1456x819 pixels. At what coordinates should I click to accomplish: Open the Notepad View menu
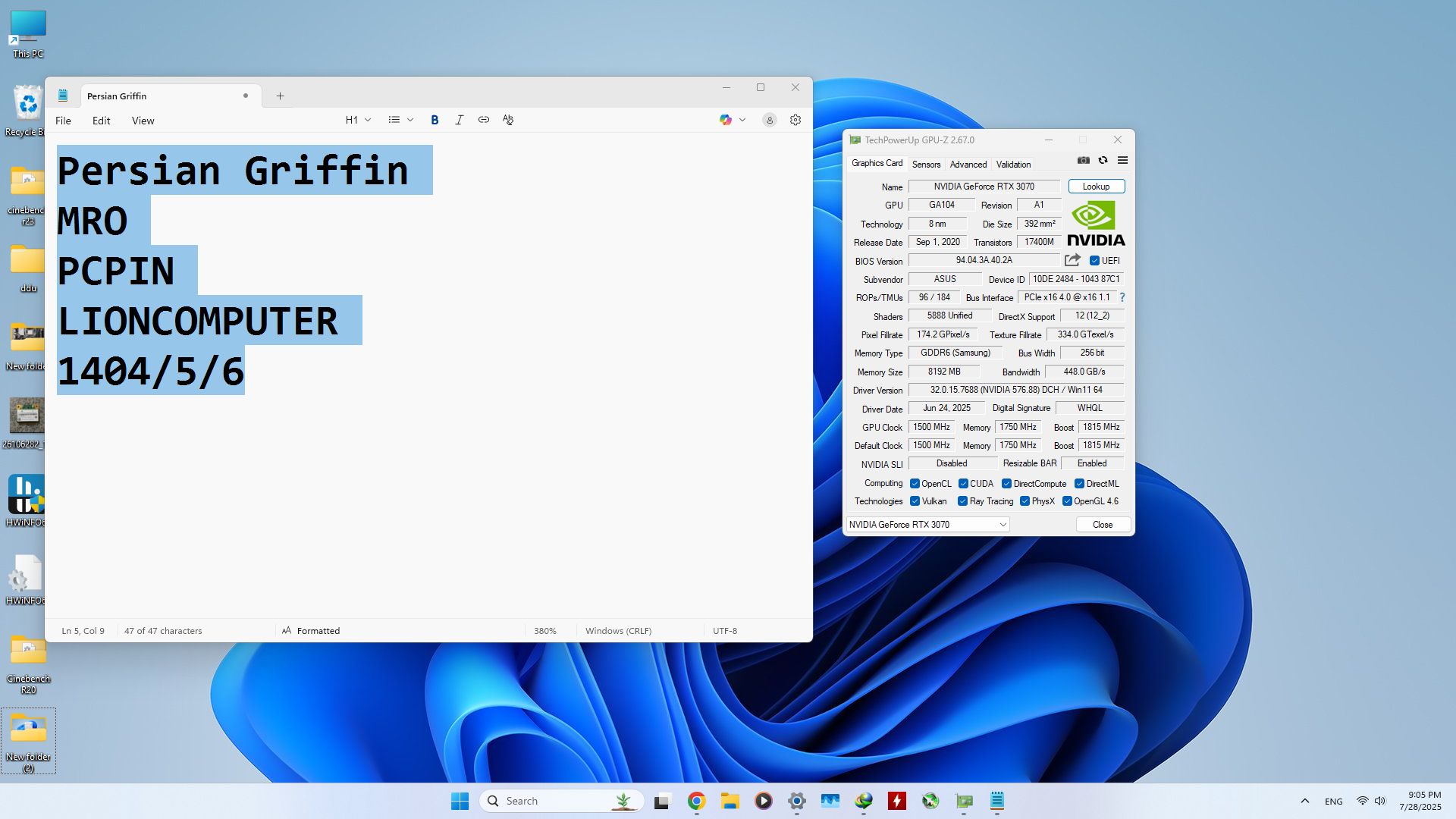143,121
